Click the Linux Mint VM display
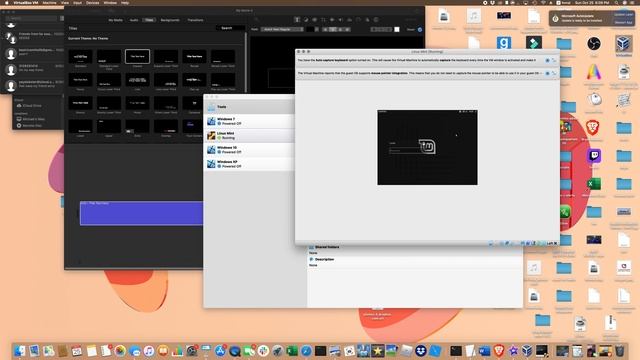The width and height of the screenshot is (640, 360). pyautogui.click(x=427, y=147)
